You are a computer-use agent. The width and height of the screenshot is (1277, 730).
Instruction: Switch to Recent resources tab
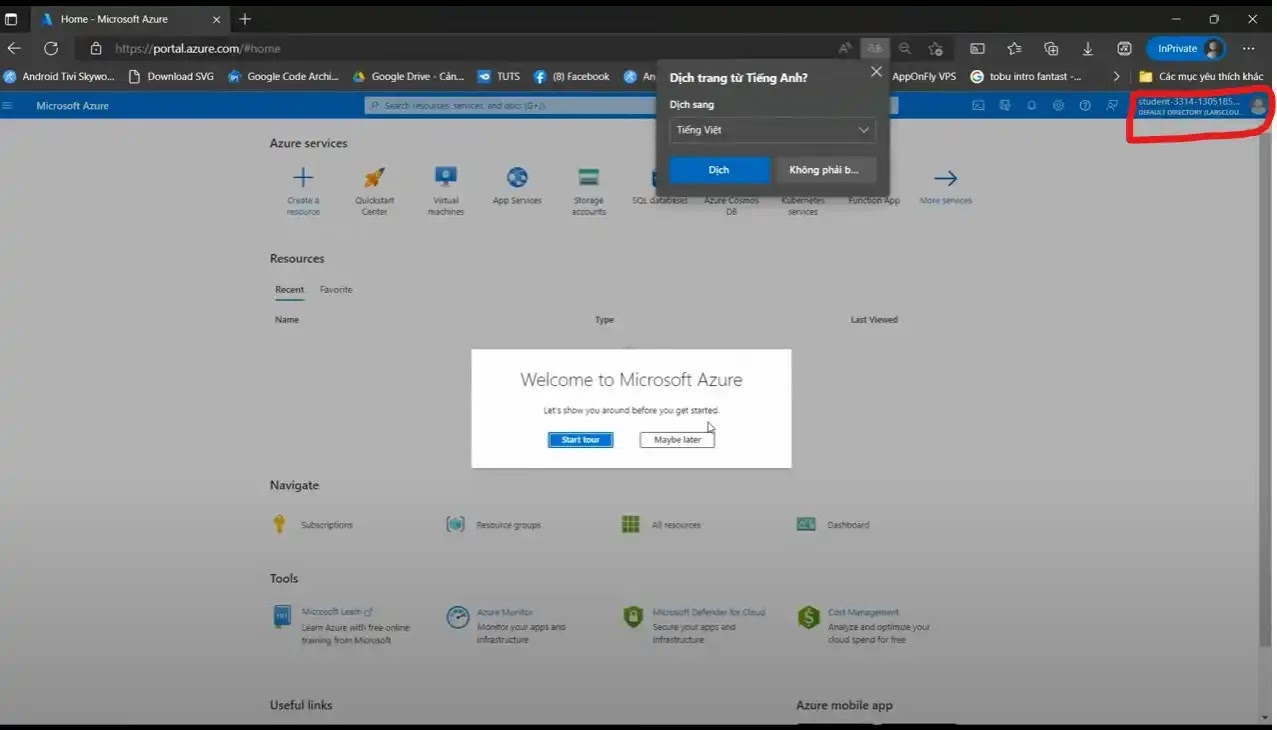290,290
